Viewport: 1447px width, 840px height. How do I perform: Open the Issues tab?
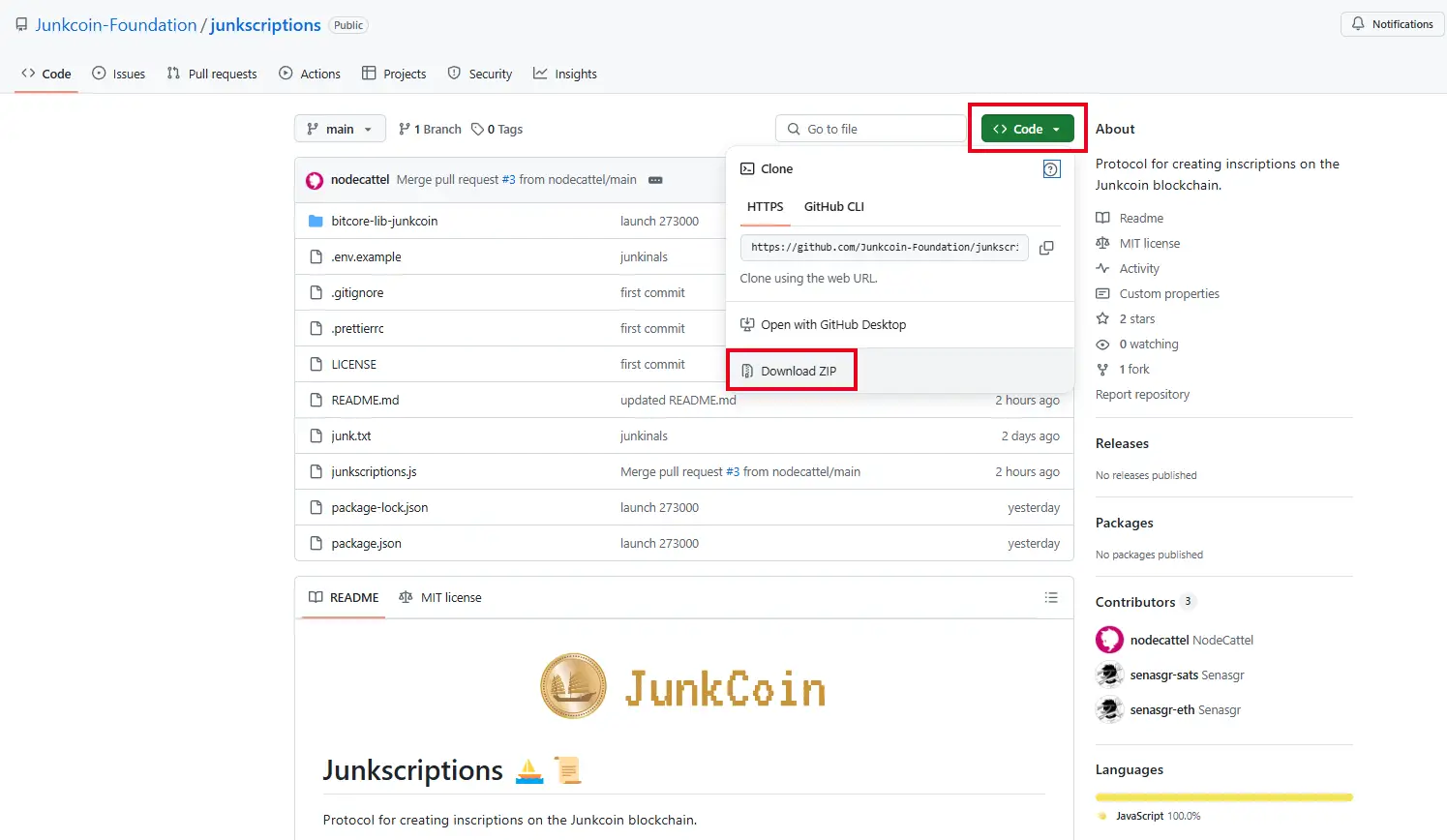coord(118,74)
